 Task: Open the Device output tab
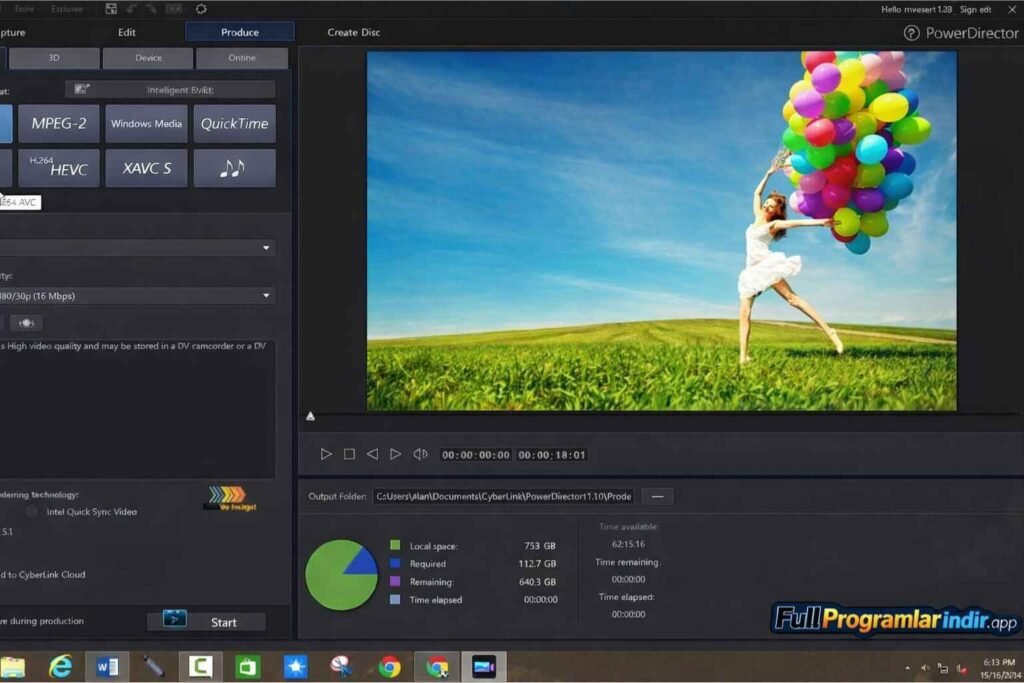[148, 58]
